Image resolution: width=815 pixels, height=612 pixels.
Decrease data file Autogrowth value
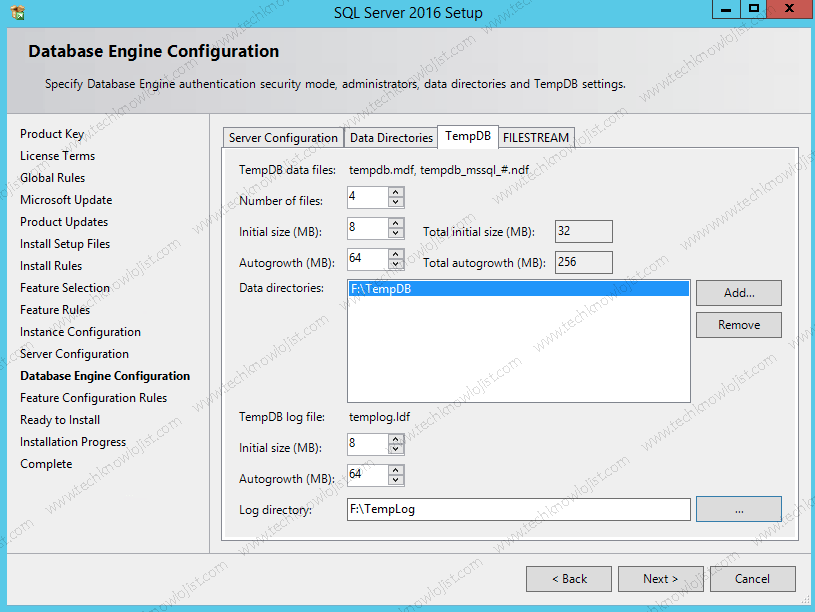(x=396, y=264)
